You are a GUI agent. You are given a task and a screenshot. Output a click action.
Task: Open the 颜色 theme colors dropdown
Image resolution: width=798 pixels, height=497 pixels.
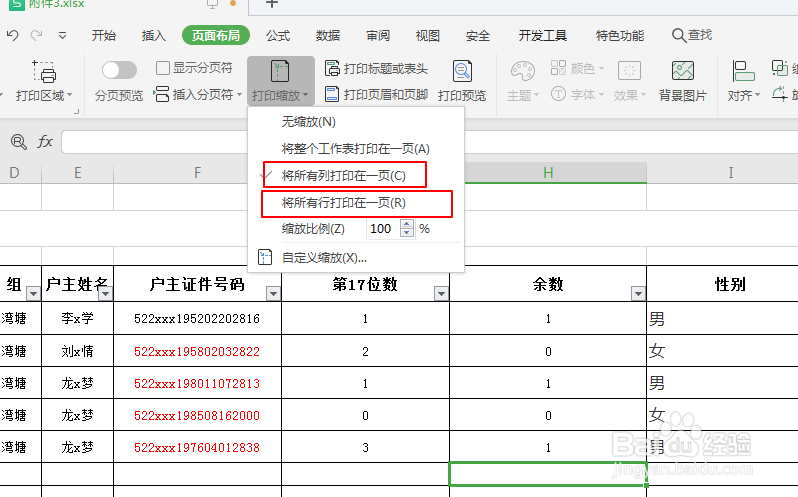click(578, 68)
